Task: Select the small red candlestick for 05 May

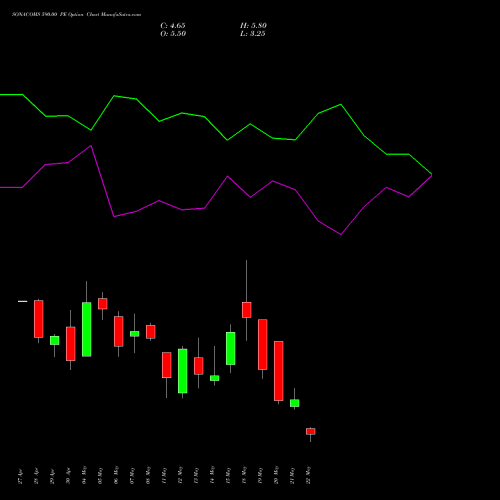Action: pyautogui.click(x=103, y=304)
